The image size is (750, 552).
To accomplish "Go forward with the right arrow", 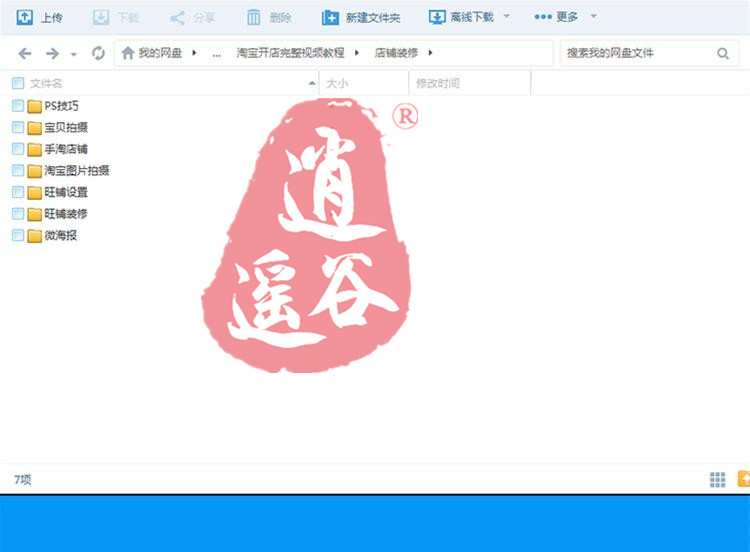I will [52, 53].
